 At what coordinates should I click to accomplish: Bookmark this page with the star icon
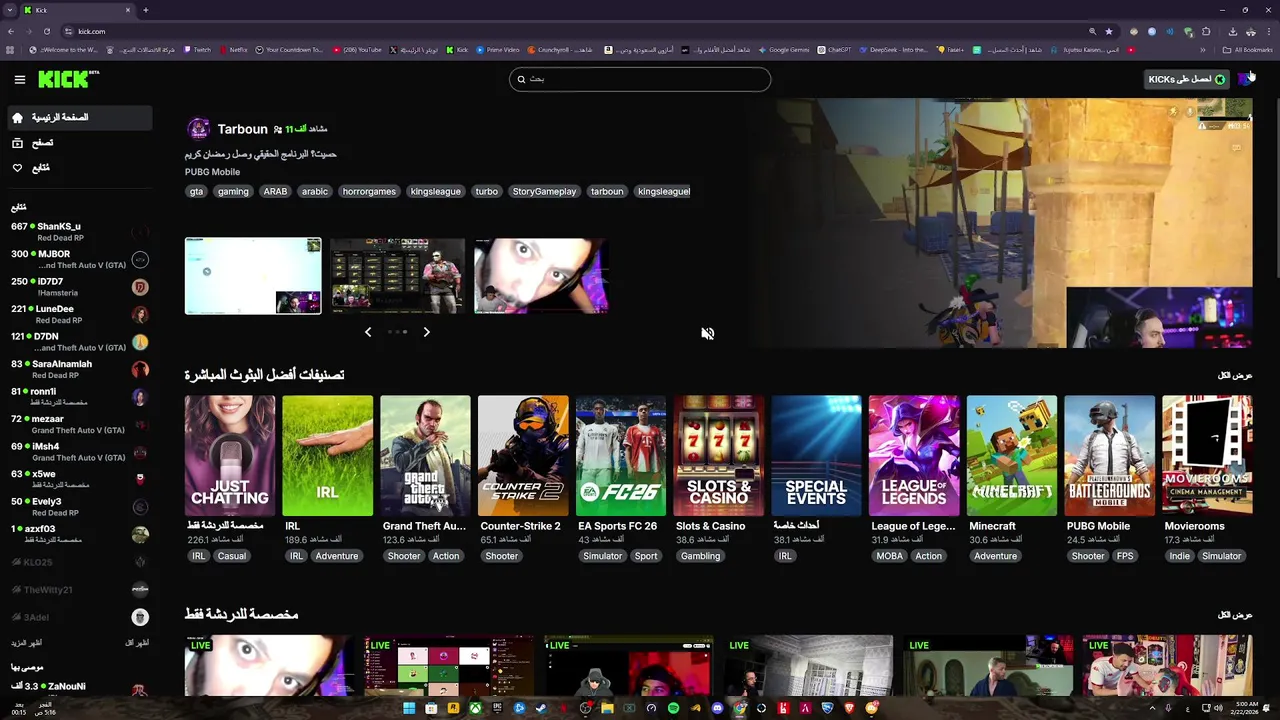pyautogui.click(x=1108, y=31)
